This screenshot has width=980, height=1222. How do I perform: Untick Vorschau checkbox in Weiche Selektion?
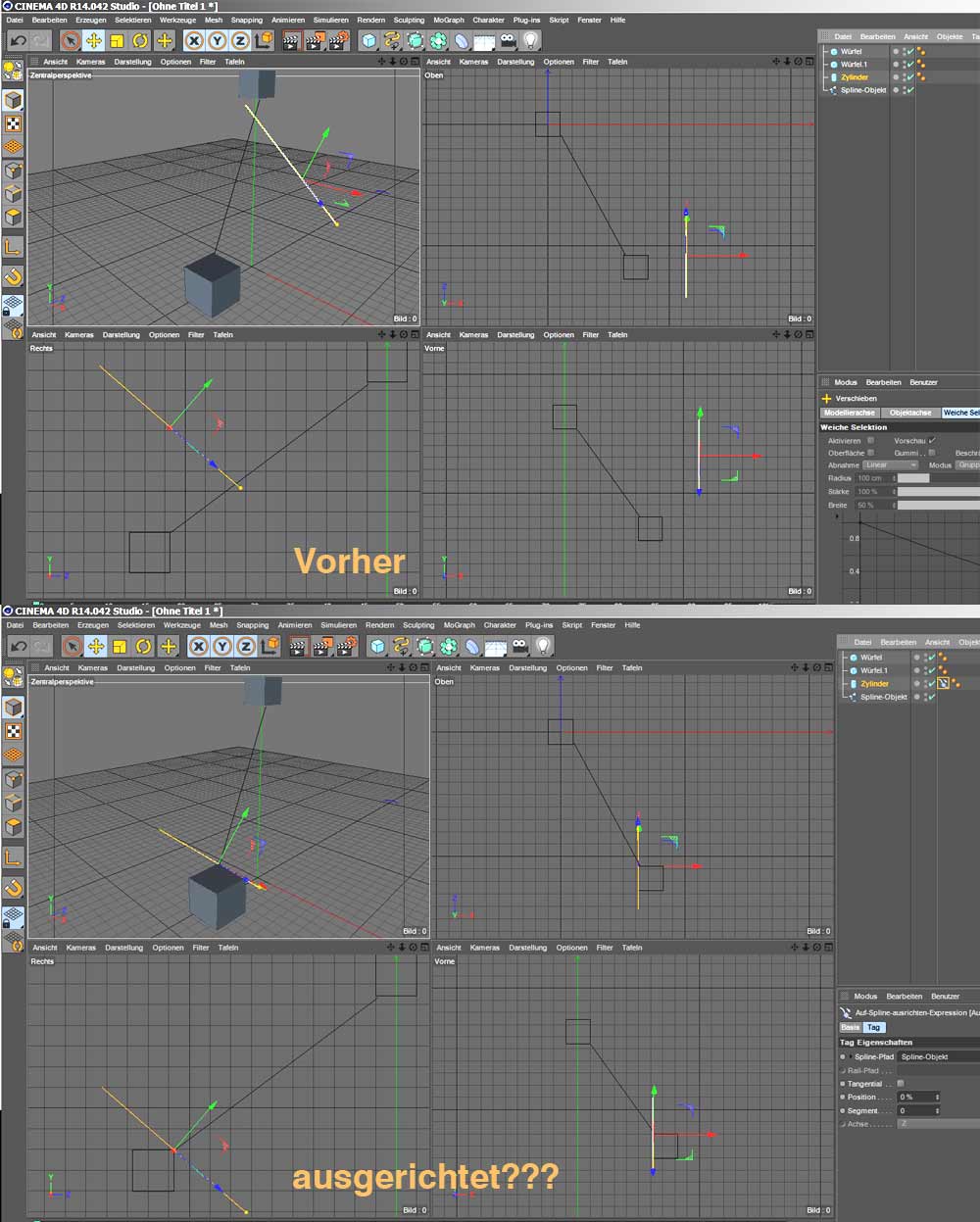pos(931,440)
